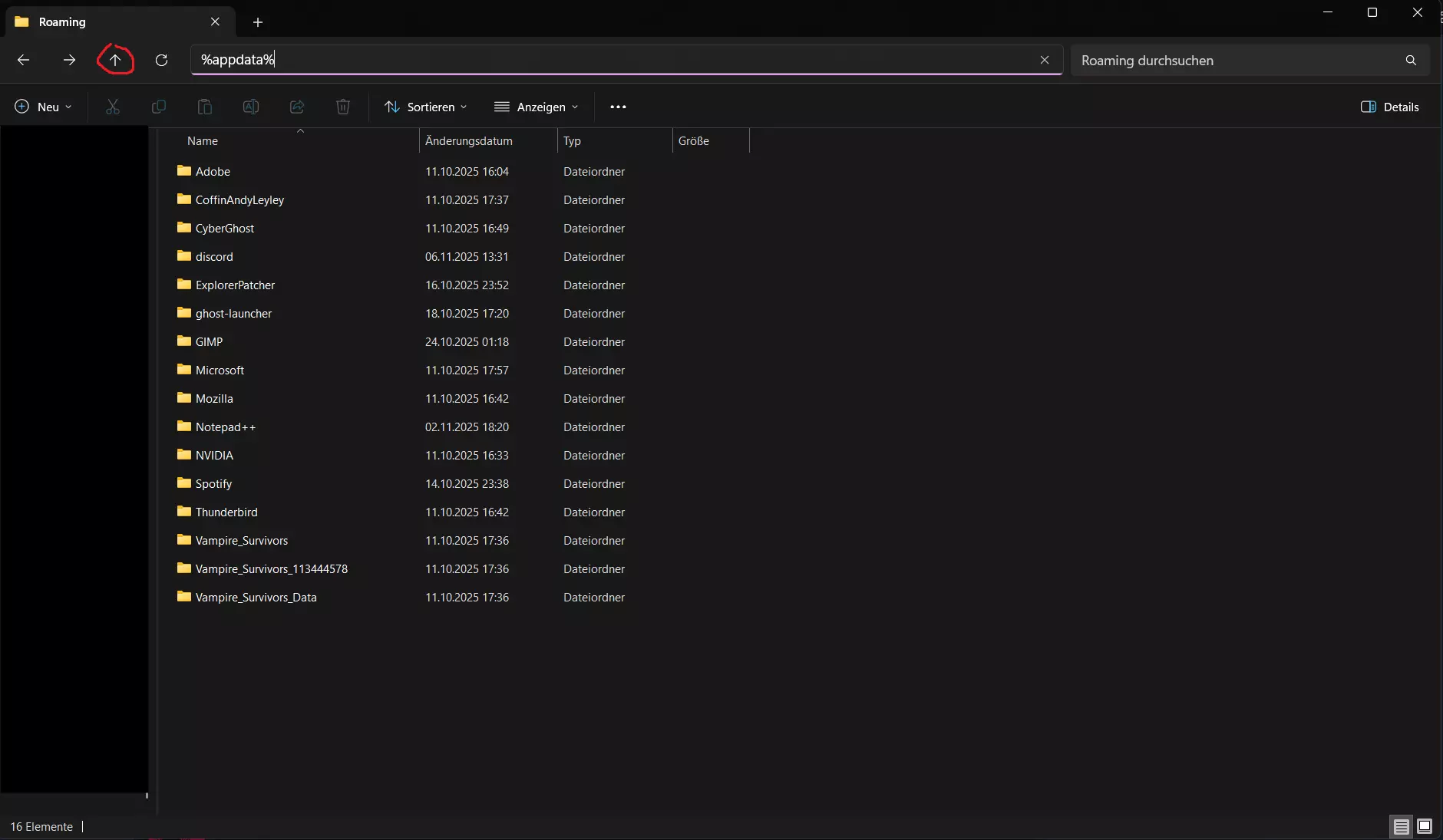The height and width of the screenshot is (840, 1443).
Task: Open the three-dots more options menu
Action: [x=618, y=107]
